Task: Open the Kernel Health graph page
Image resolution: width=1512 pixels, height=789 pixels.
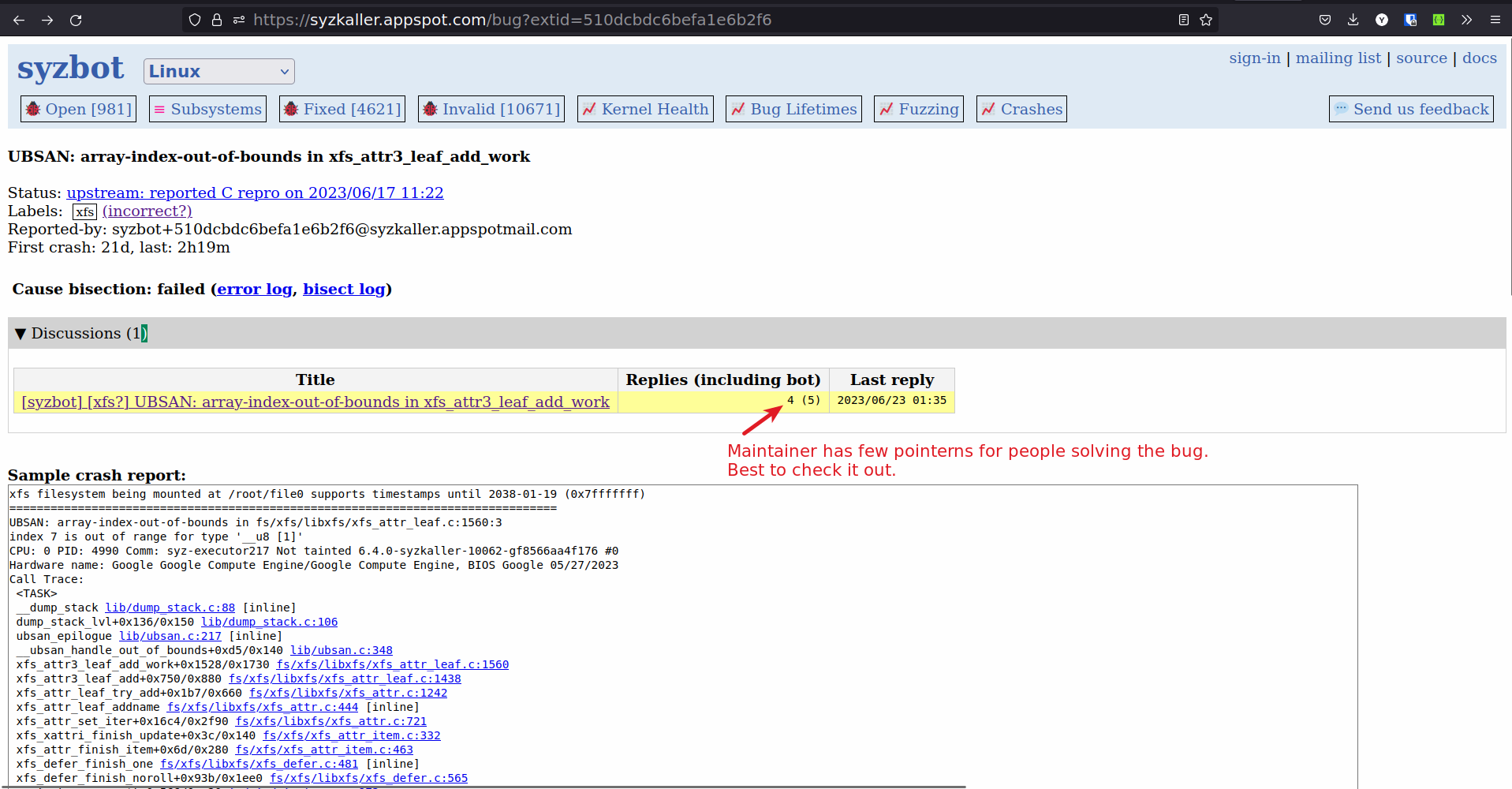Action: pyautogui.click(x=645, y=109)
